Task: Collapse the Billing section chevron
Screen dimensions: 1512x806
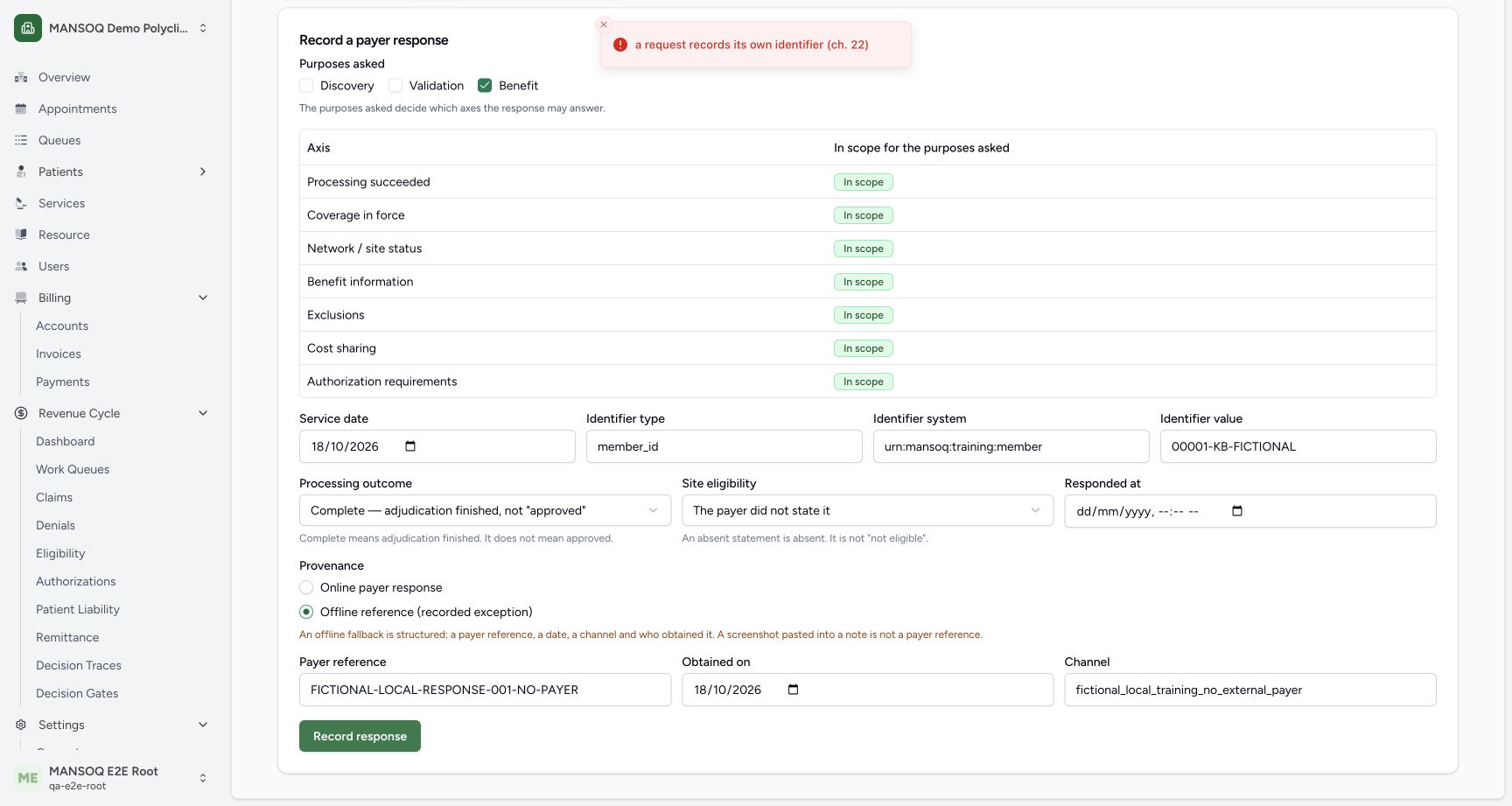Action: 203,298
